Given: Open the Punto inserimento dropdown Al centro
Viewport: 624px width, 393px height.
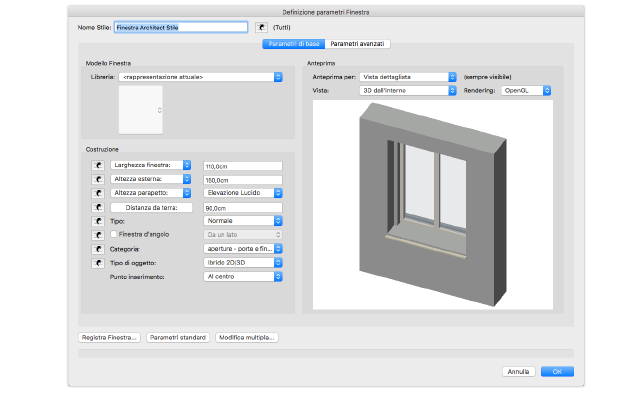Looking at the screenshot, I should (243, 276).
